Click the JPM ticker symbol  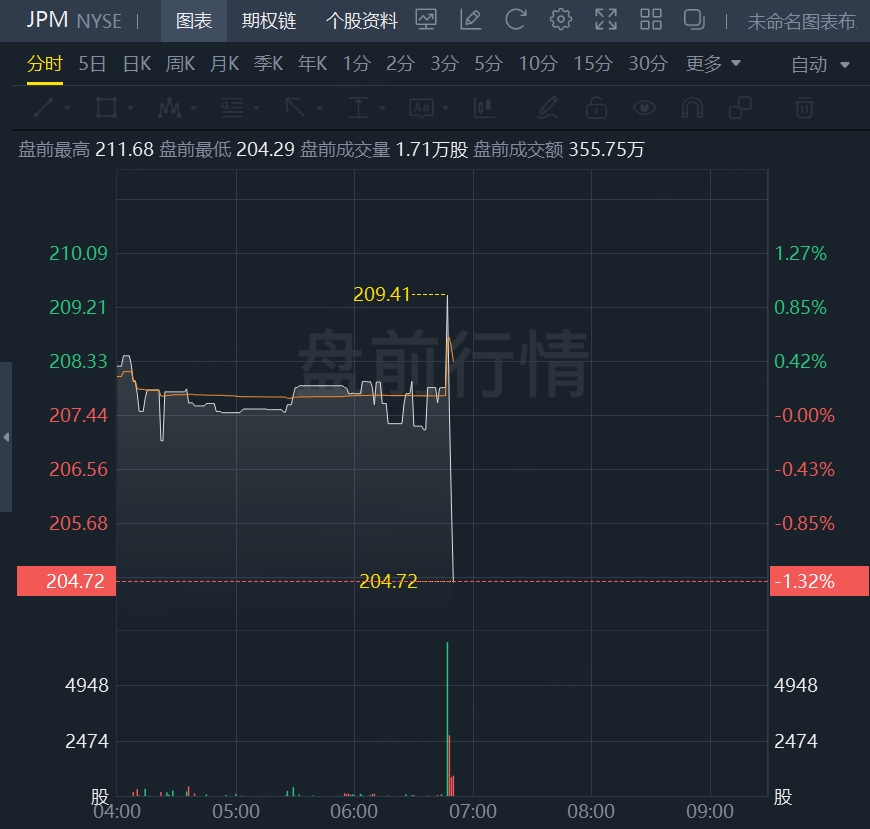(x=47, y=20)
